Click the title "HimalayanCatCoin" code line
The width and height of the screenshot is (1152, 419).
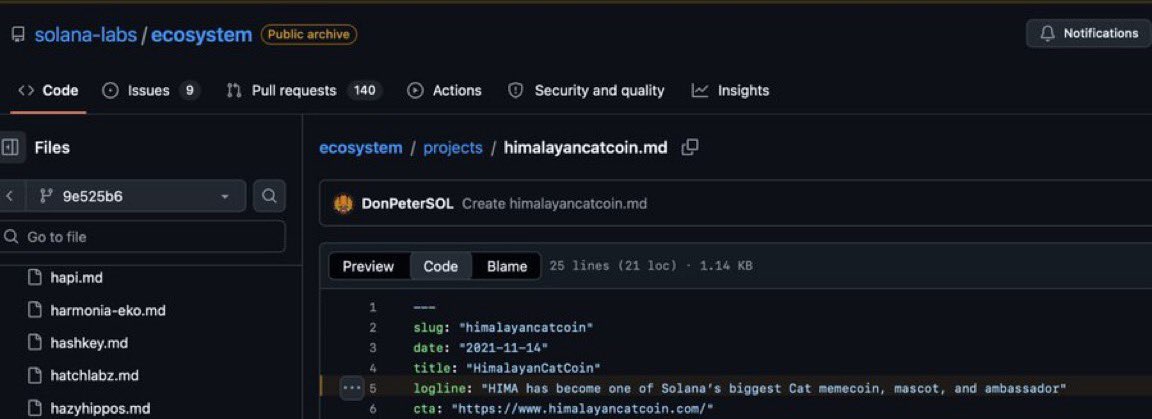point(507,367)
